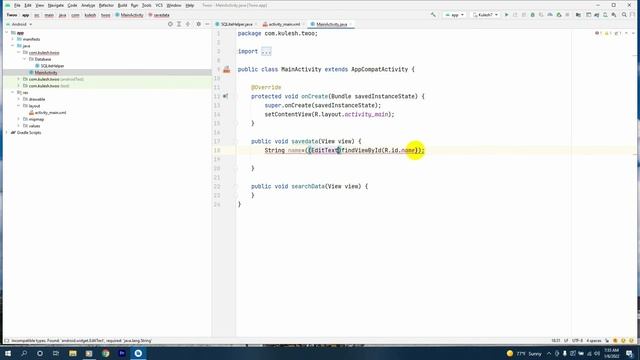Click Attach Debugger to Android Process icon
Viewport: 640px width, 360px height.
[559, 15]
